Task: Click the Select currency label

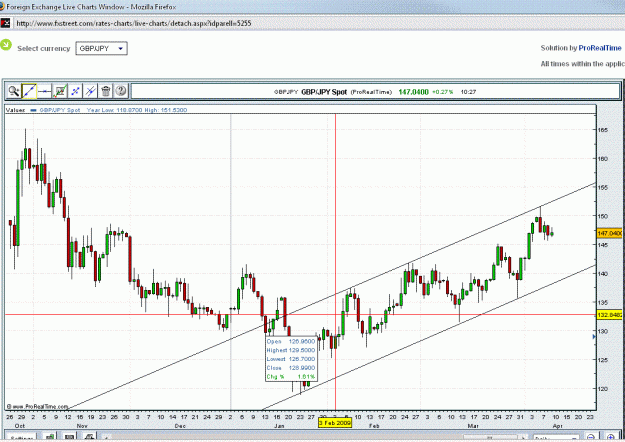Action: click(43, 48)
